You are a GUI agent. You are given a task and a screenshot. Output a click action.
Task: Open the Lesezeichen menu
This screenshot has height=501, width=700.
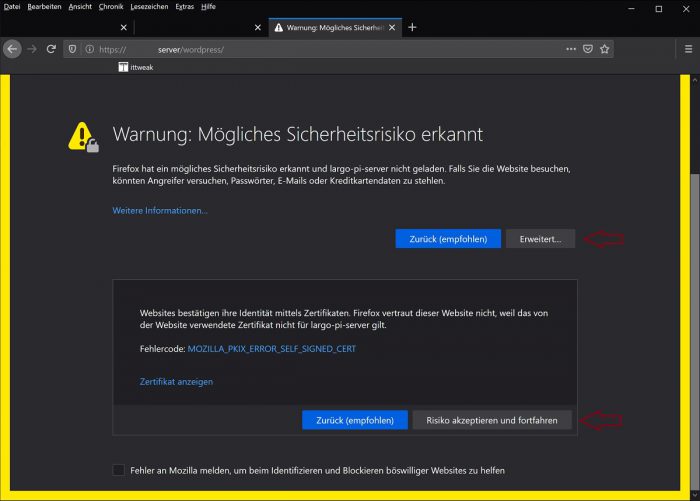coord(149,7)
